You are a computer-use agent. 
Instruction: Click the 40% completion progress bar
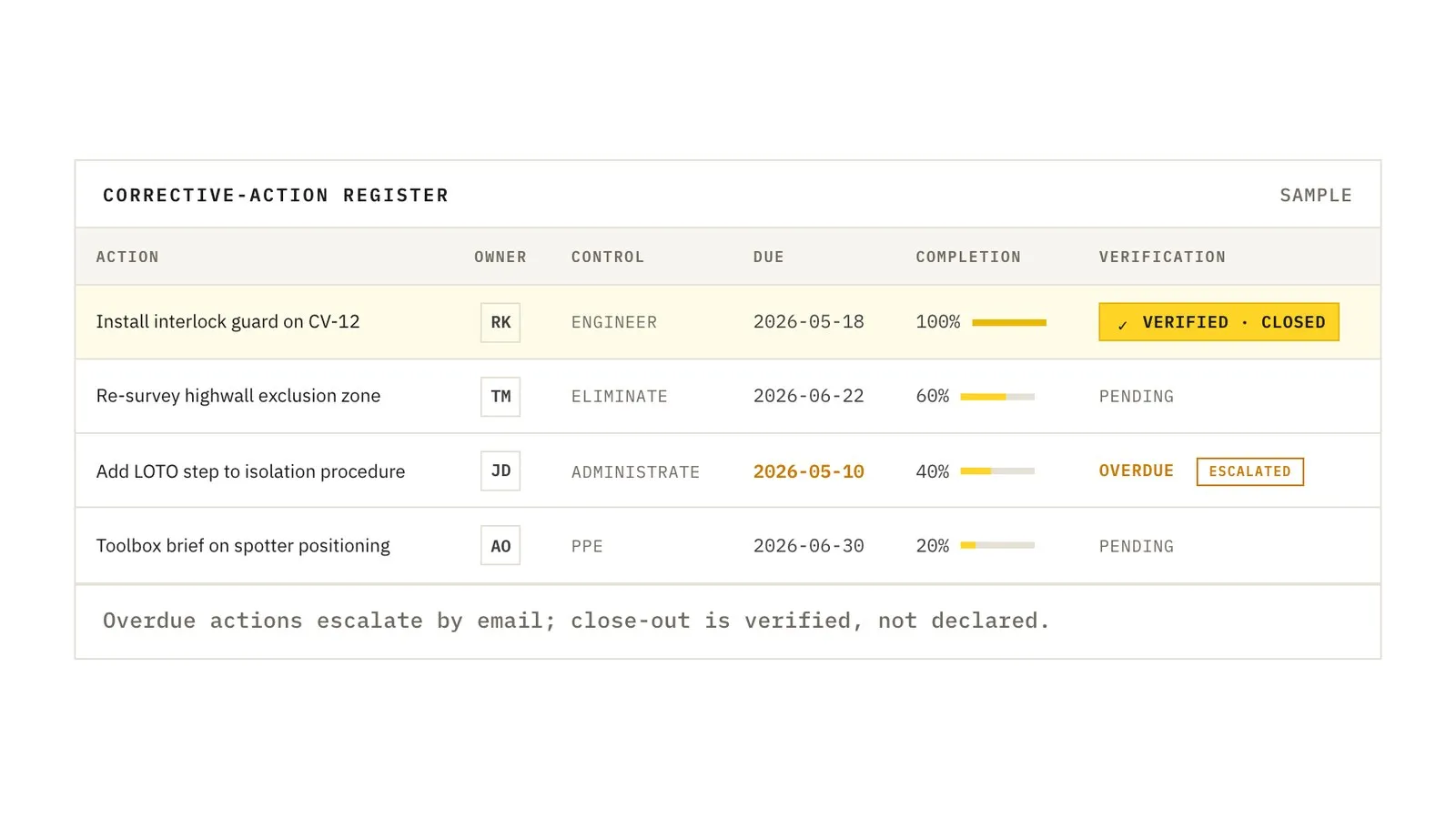coord(997,471)
